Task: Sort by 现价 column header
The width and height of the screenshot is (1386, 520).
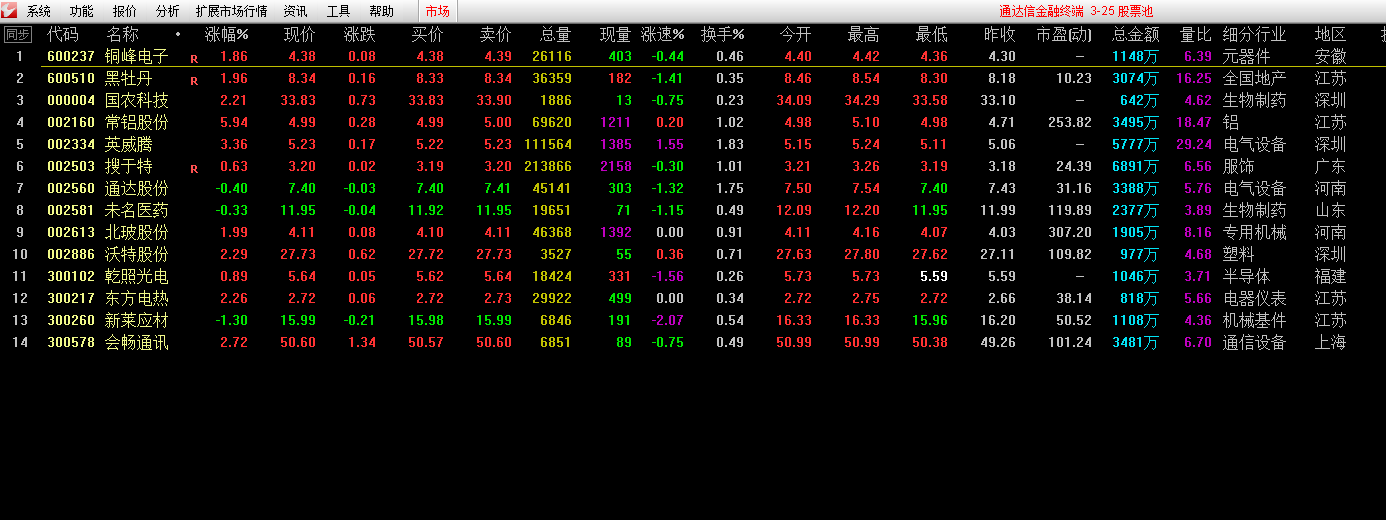Action: (300, 35)
